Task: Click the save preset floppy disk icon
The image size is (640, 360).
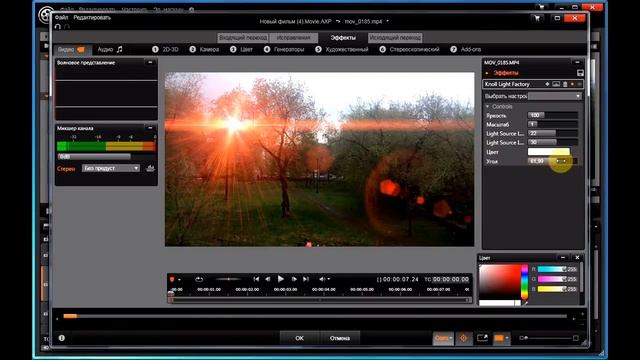Action: click(580, 73)
